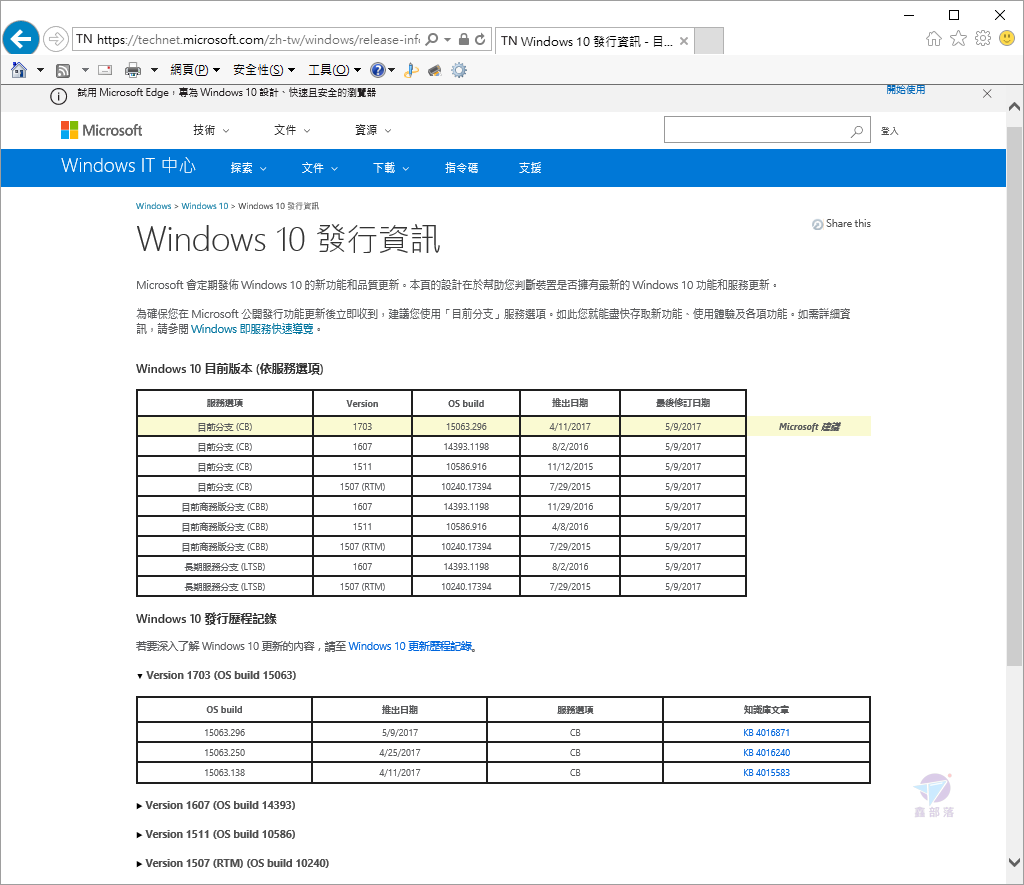Click the 15063.296 cell in current versions table
The width and height of the screenshot is (1024, 885).
[x=466, y=426]
